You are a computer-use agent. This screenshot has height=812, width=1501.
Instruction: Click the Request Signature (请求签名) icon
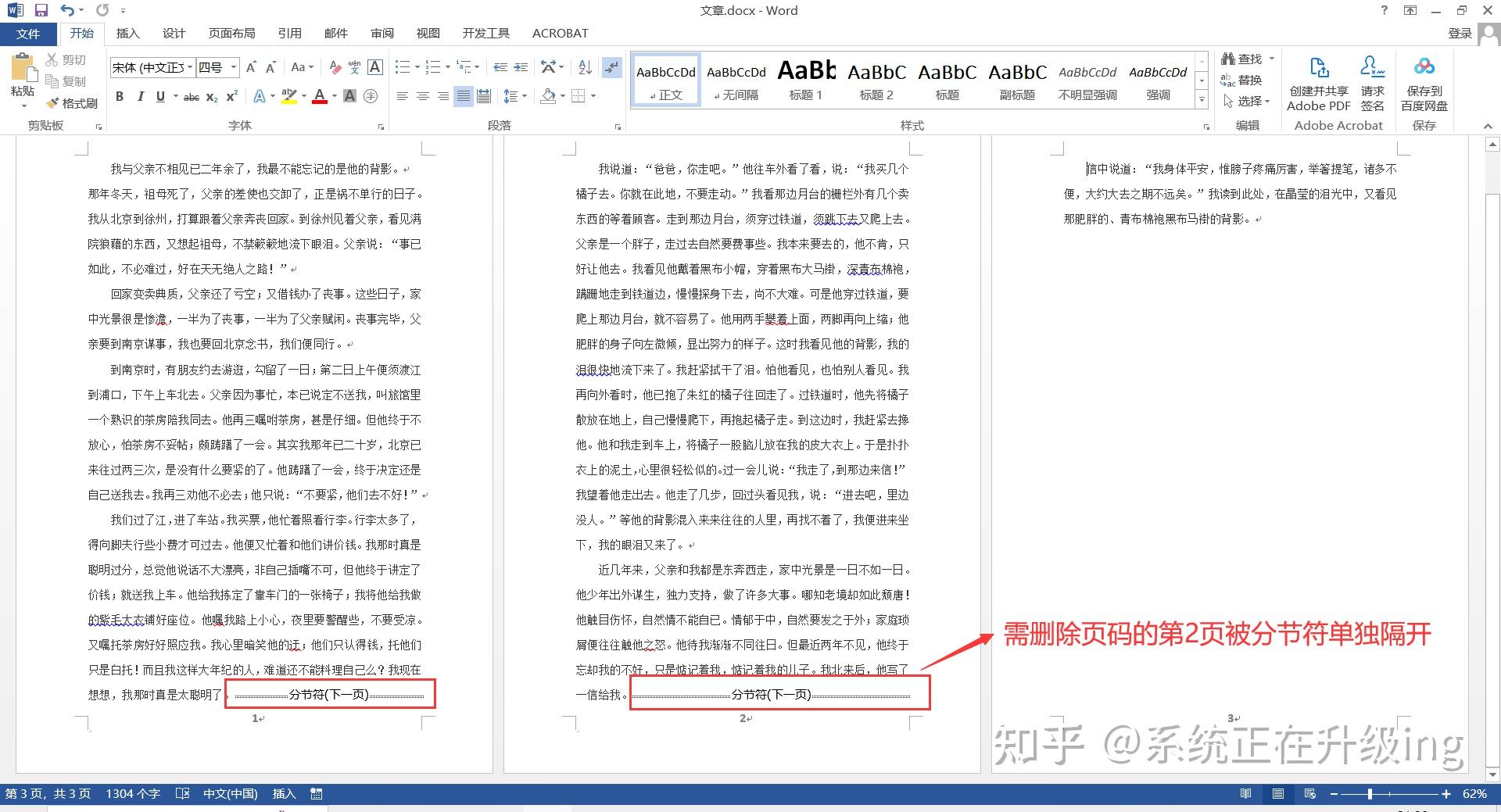click(x=1372, y=84)
